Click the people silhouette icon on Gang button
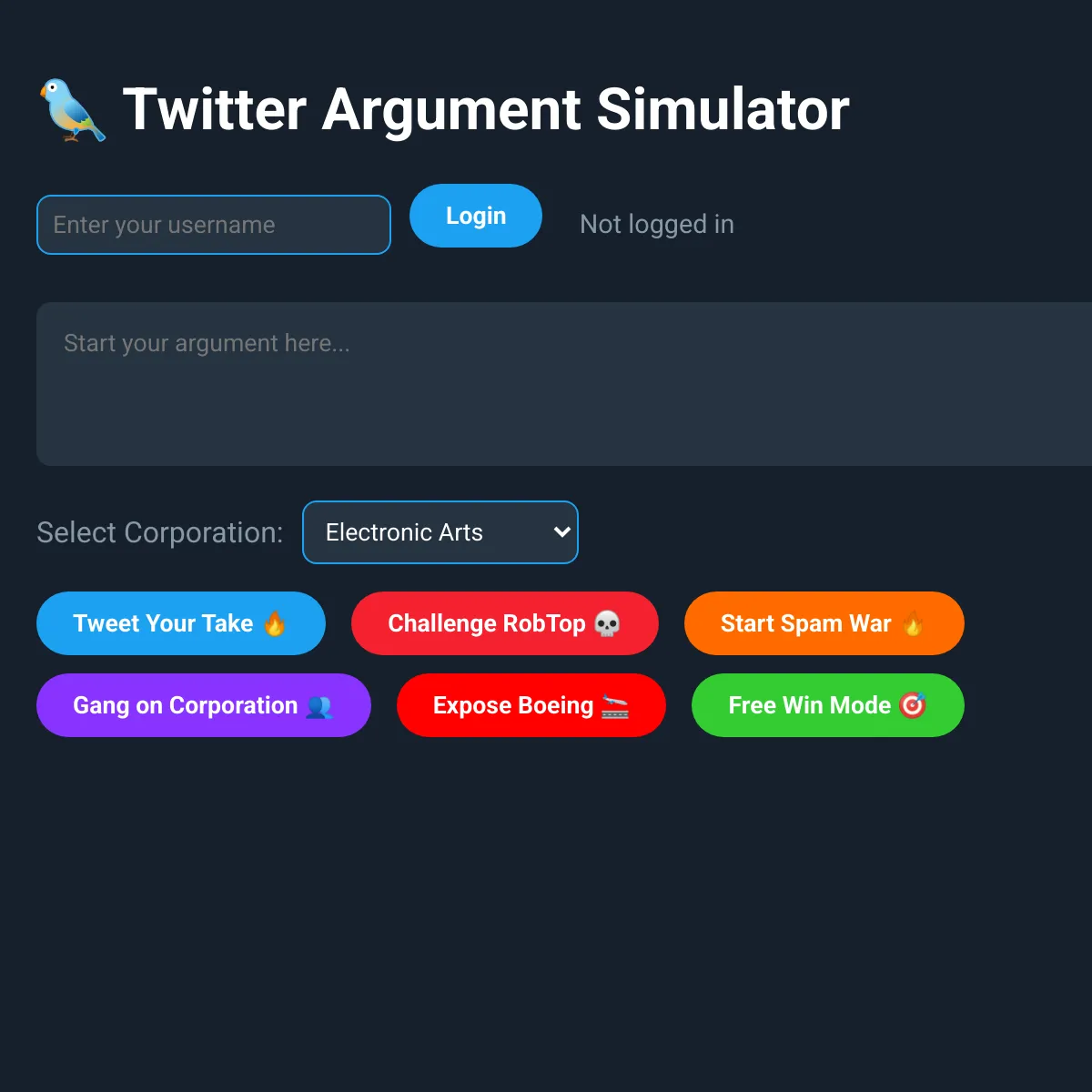1092x1092 pixels. 319,706
